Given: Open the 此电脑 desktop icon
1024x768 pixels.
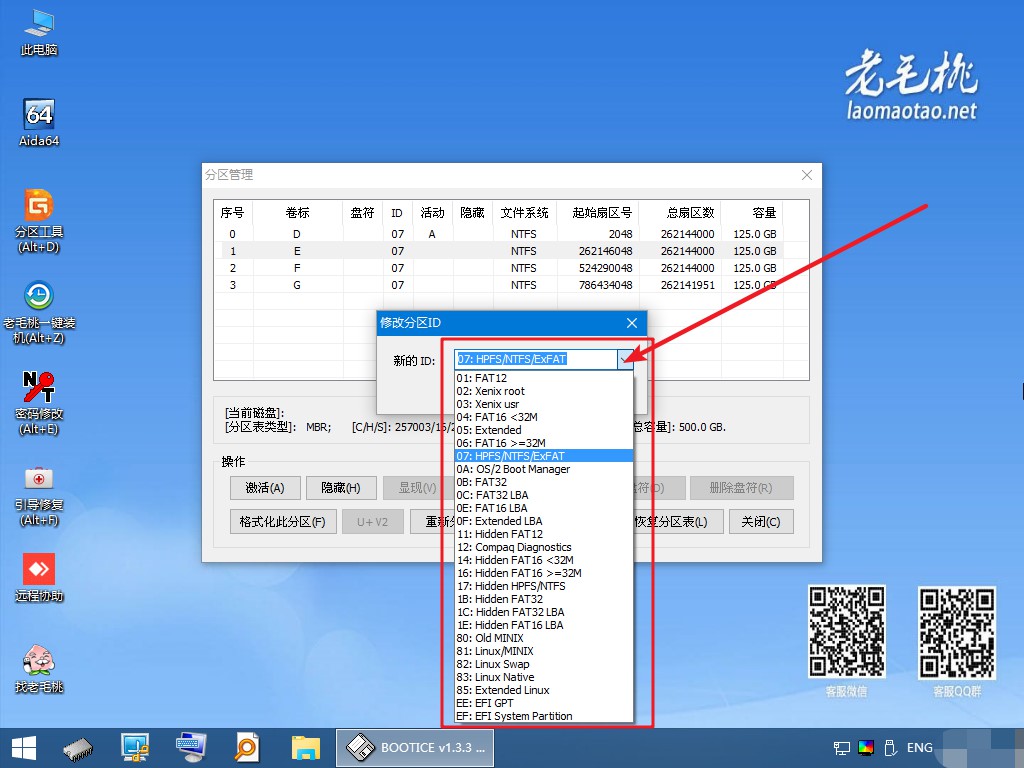Looking at the screenshot, I should tap(39, 31).
